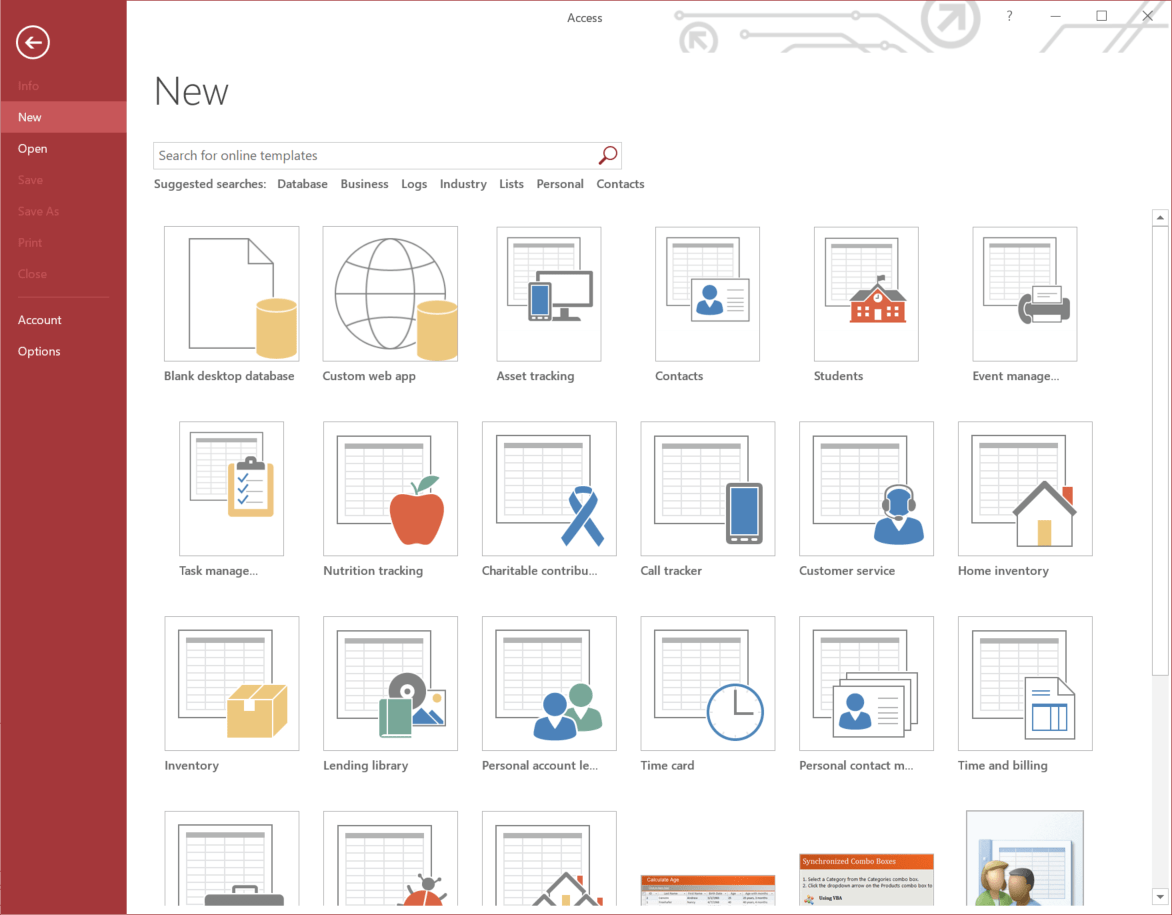Open Access Options from sidebar

coord(64,351)
